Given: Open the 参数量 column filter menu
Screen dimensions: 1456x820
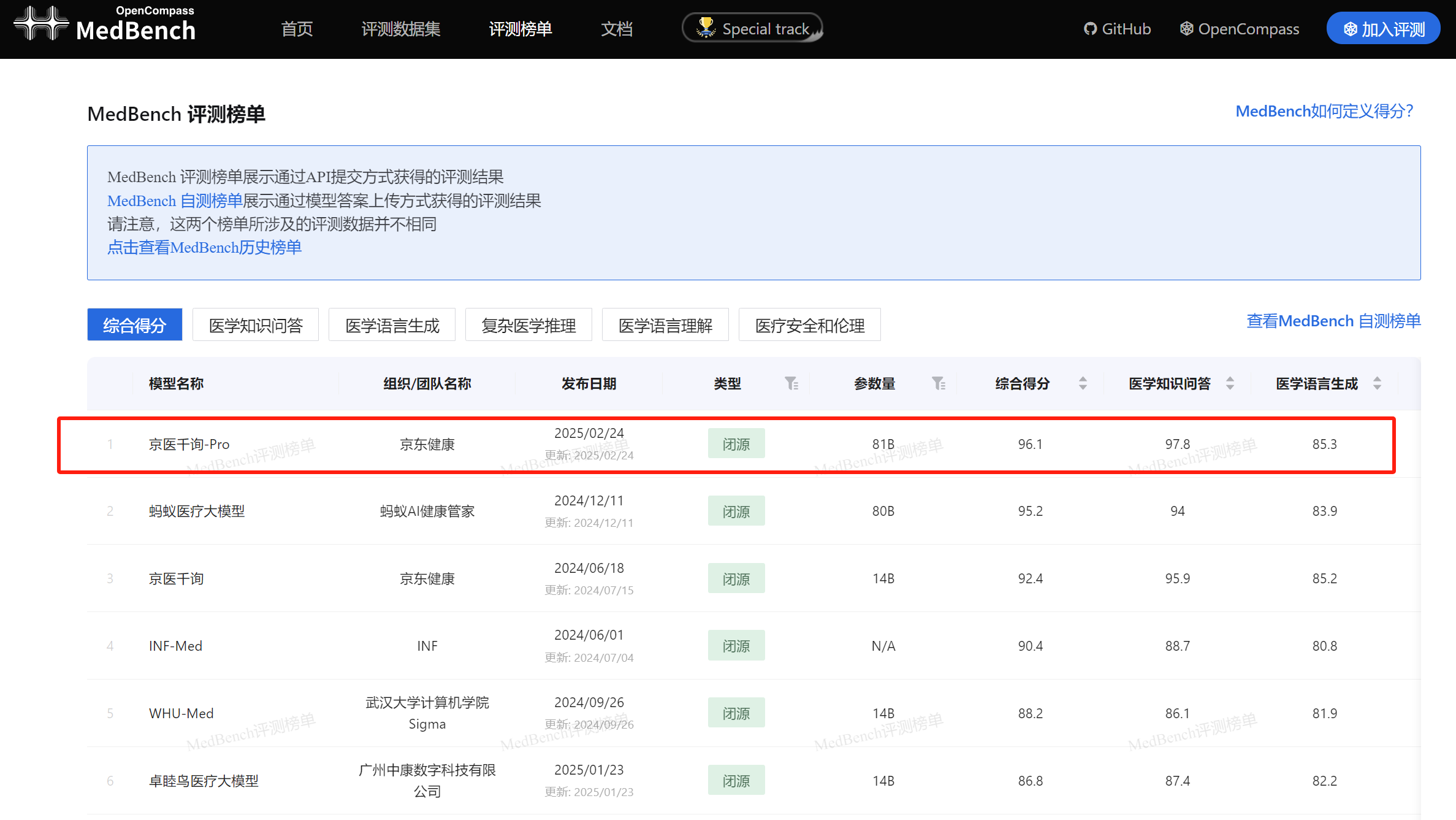Looking at the screenshot, I should (x=940, y=383).
